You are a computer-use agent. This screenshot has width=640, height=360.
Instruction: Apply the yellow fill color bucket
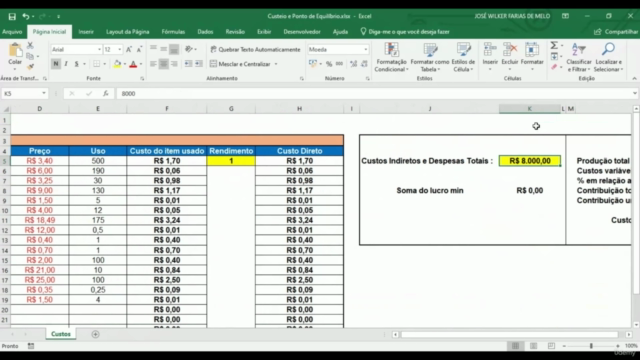[x=117, y=64]
